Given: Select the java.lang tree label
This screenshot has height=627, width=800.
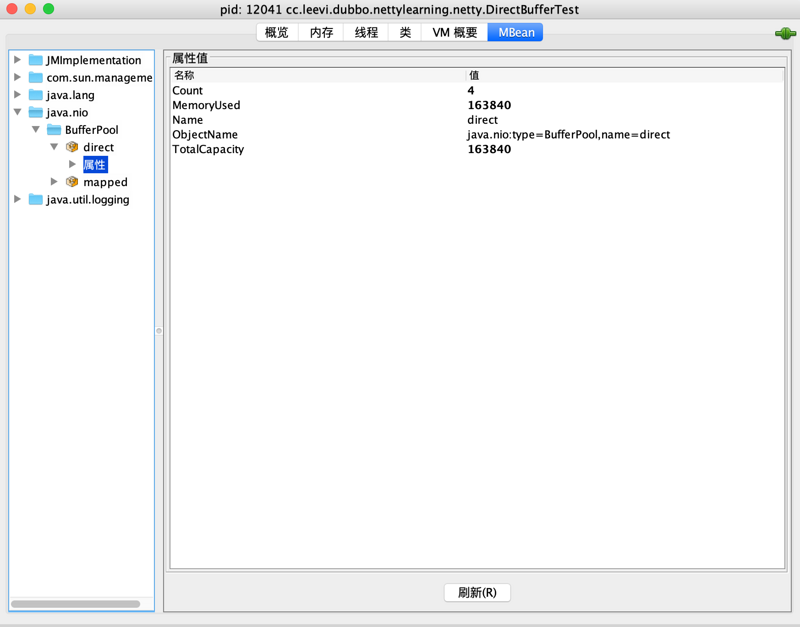Looking at the screenshot, I should (70, 95).
